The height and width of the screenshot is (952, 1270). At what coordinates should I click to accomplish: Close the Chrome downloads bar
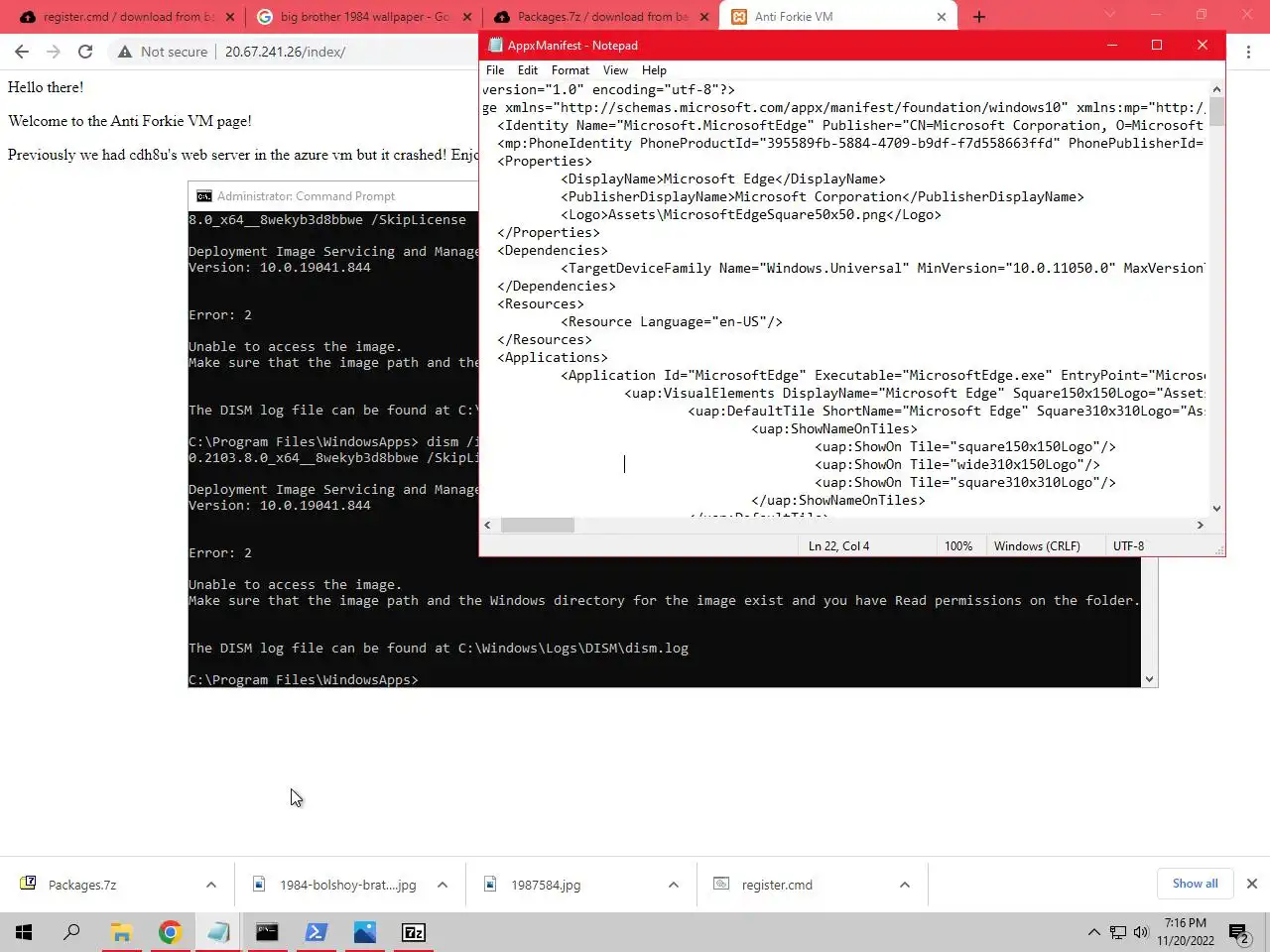click(x=1252, y=884)
